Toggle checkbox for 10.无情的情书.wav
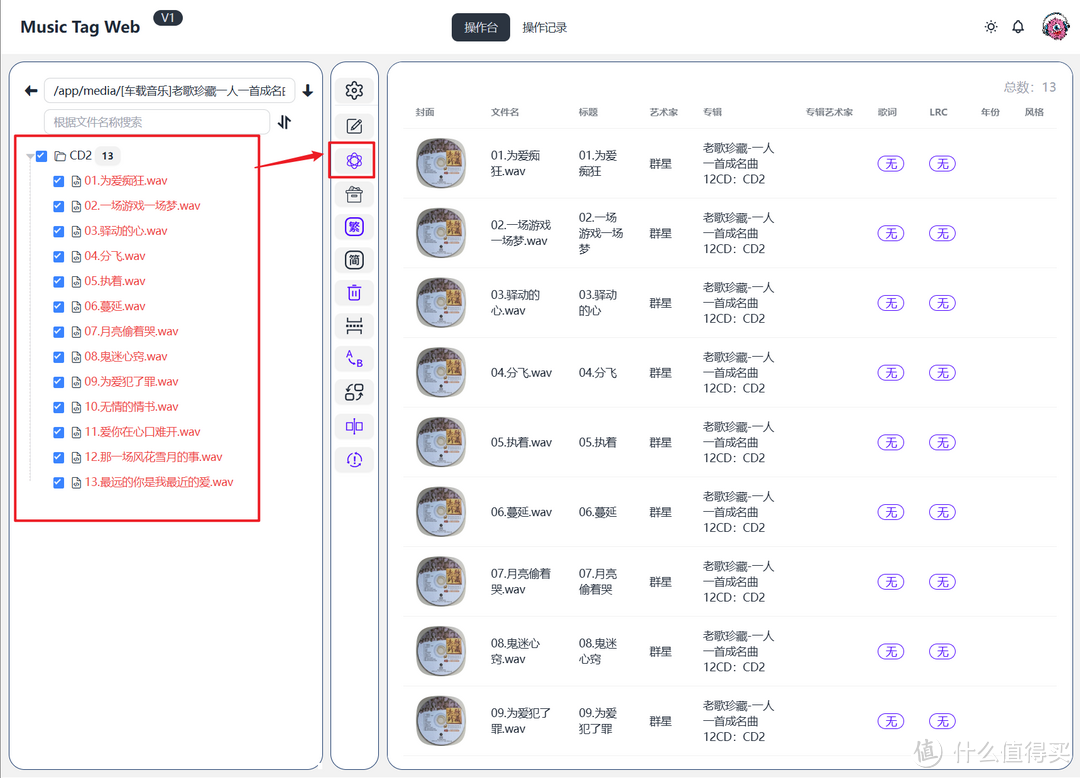Image resolution: width=1080 pixels, height=778 pixels. [58, 407]
